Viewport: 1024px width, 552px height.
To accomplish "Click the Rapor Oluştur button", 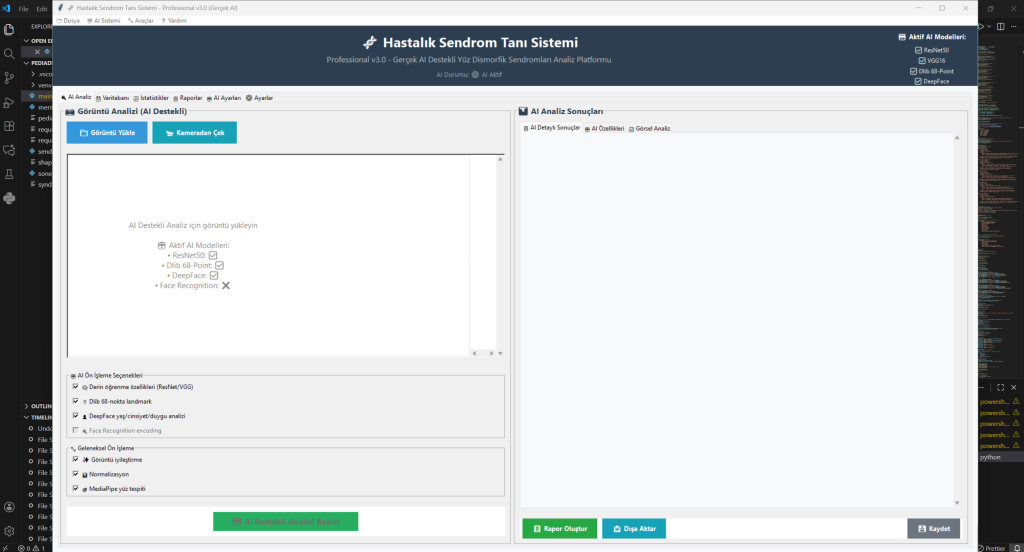I will (560, 528).
